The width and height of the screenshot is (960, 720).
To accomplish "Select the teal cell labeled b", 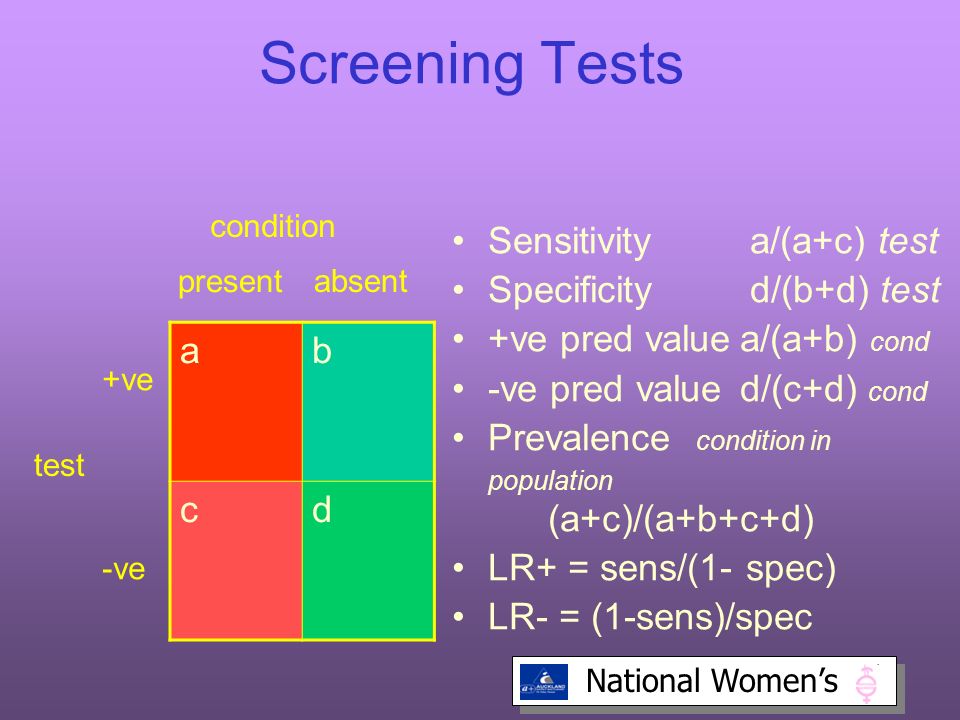I will click(368, 402).
